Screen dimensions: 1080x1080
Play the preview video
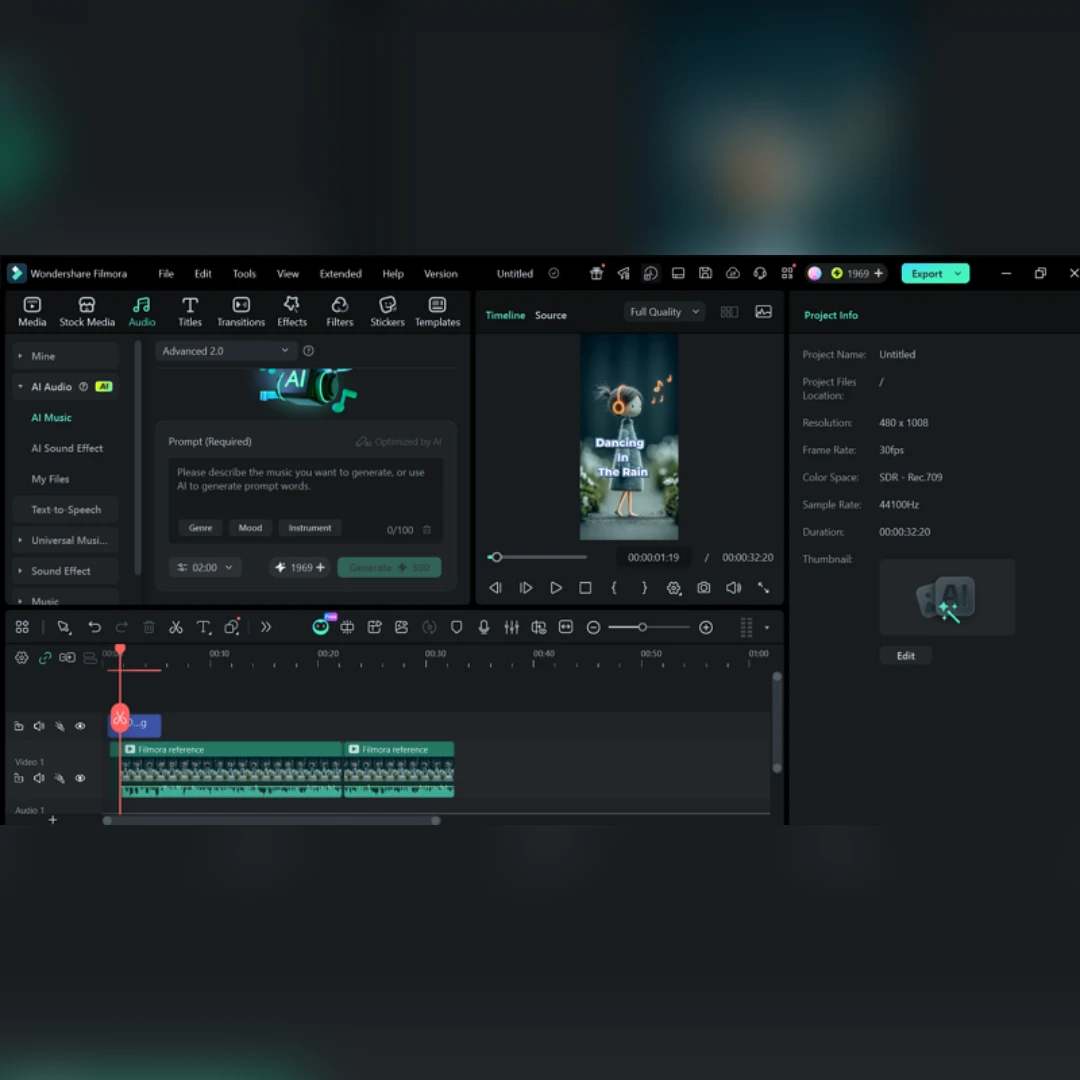pyautogui.click(x=555, y=588)
